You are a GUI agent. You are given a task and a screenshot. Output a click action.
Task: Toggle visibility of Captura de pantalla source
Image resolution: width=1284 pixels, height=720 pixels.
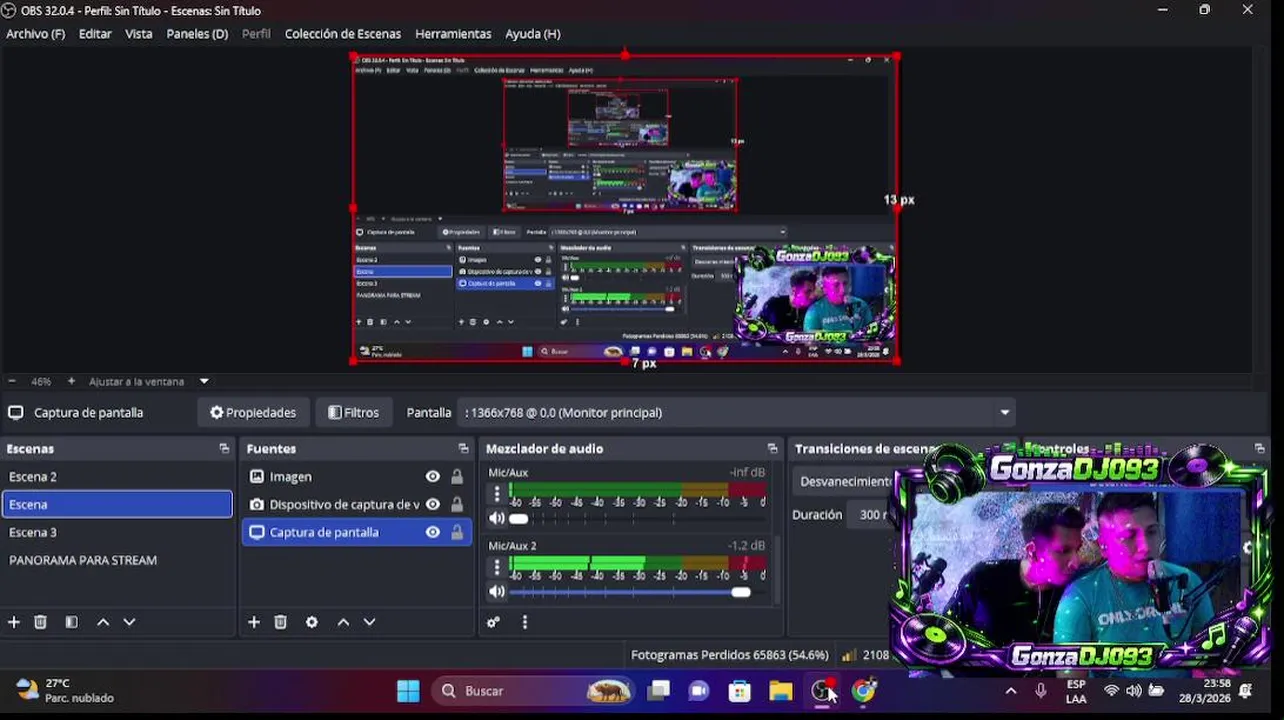click(433, 533)
